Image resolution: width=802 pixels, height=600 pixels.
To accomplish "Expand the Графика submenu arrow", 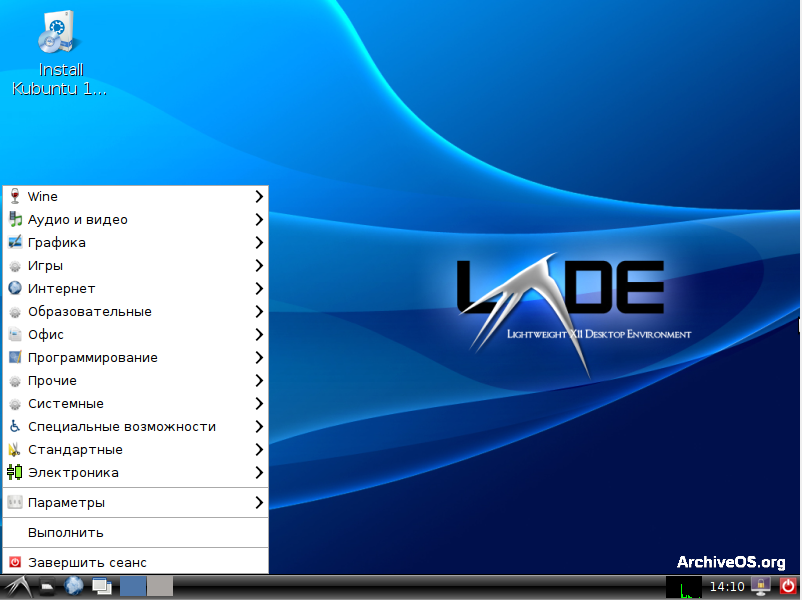I will point(259,242).
